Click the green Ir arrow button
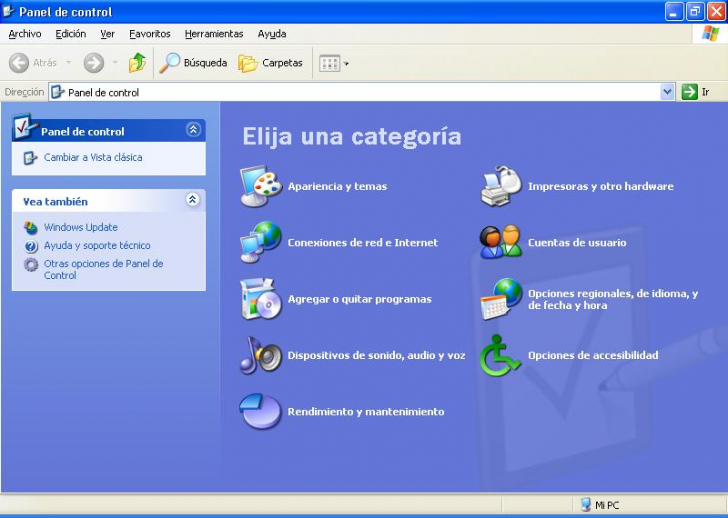 689,92
